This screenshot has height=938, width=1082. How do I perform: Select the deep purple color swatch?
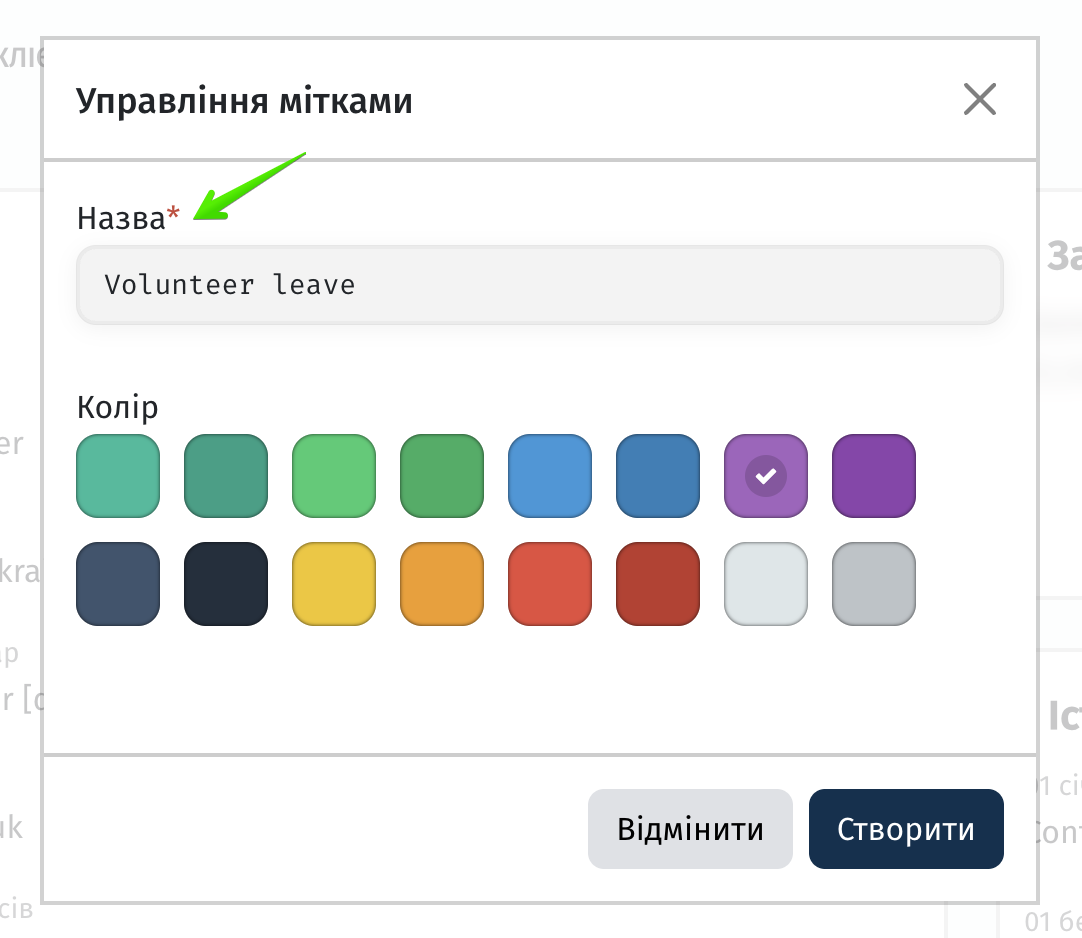click(x=874, y=476)
